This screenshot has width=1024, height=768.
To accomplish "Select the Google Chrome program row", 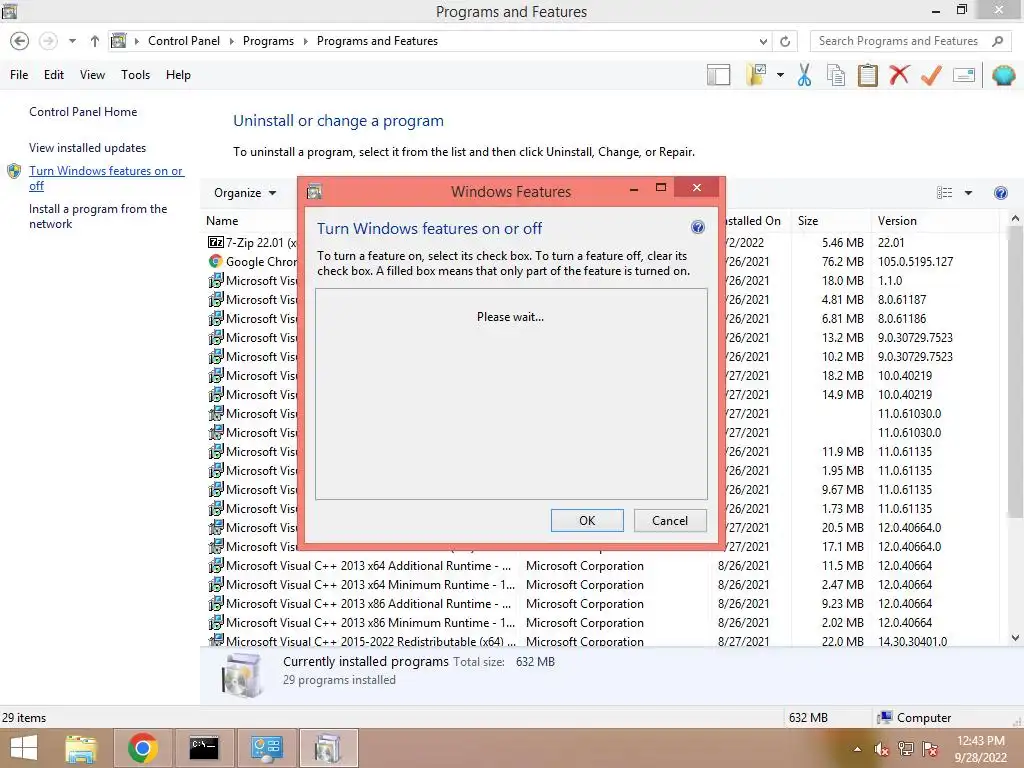I will pos(252,261).
